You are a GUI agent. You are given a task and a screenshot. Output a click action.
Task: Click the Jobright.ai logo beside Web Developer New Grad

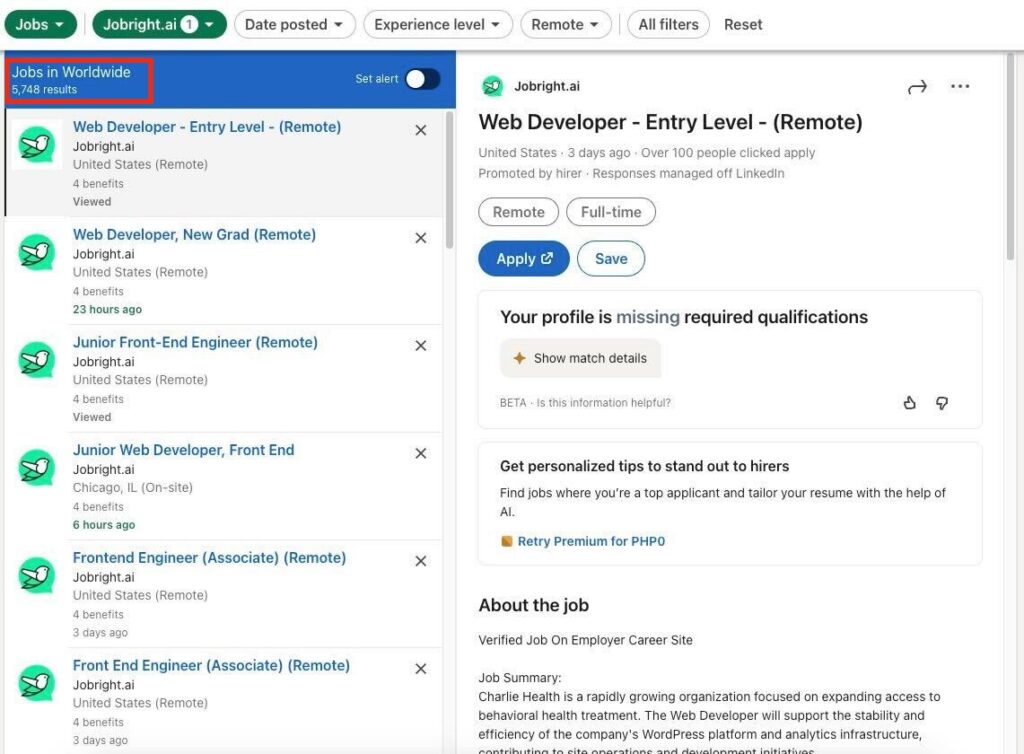[x=36, y=252]
